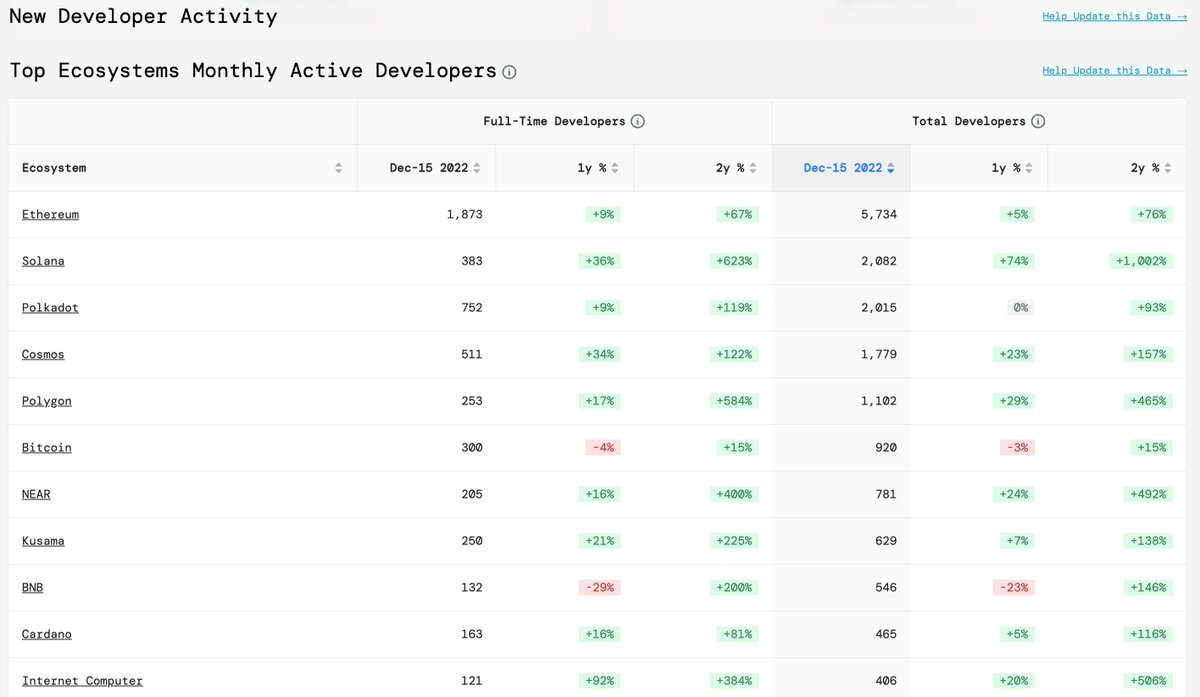The image size is (1200, 697).
Task: Open the Kusama ecosystem page
Action: pos(43,540)
